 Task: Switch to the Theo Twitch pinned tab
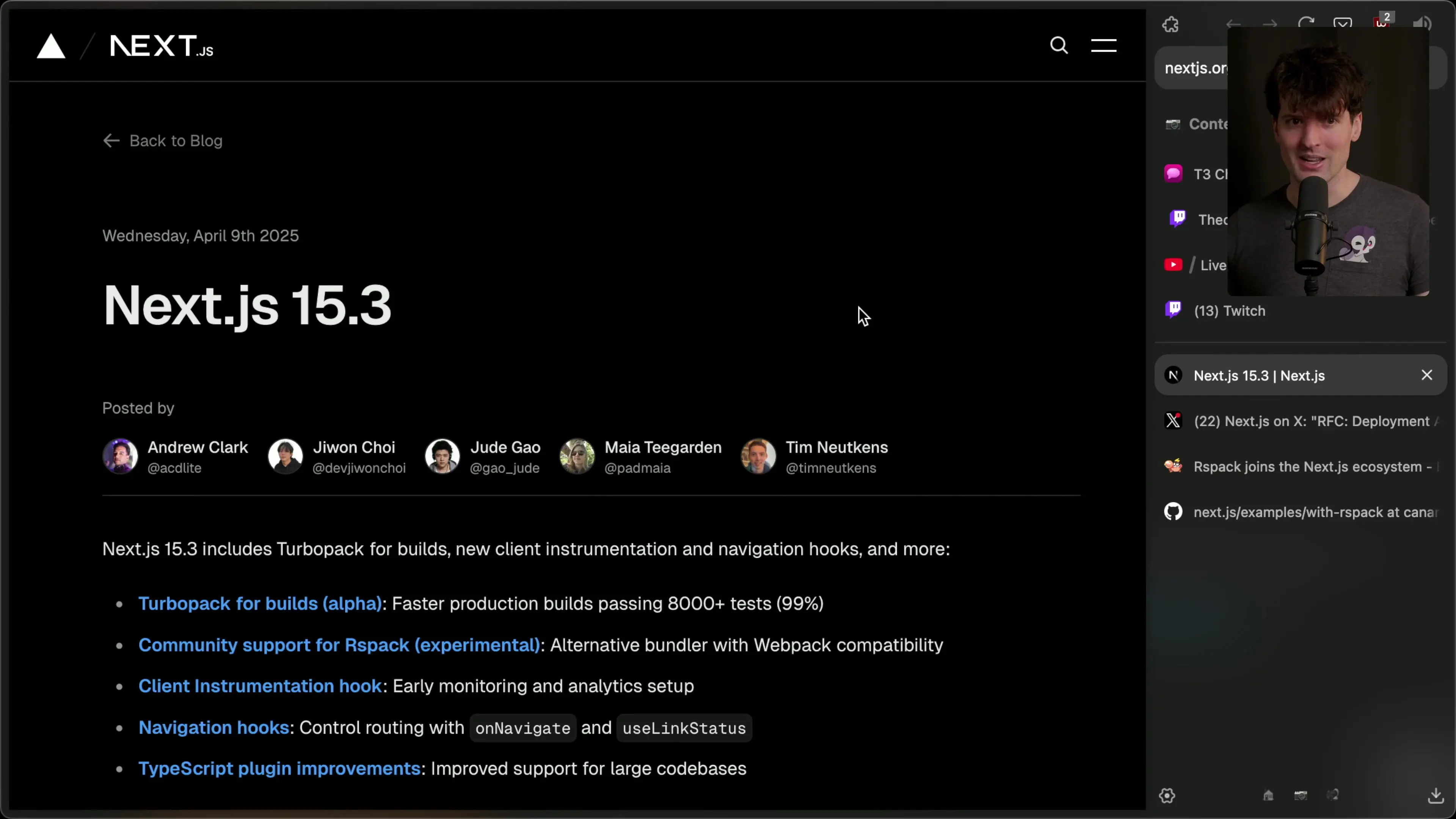pos(1197,219)
